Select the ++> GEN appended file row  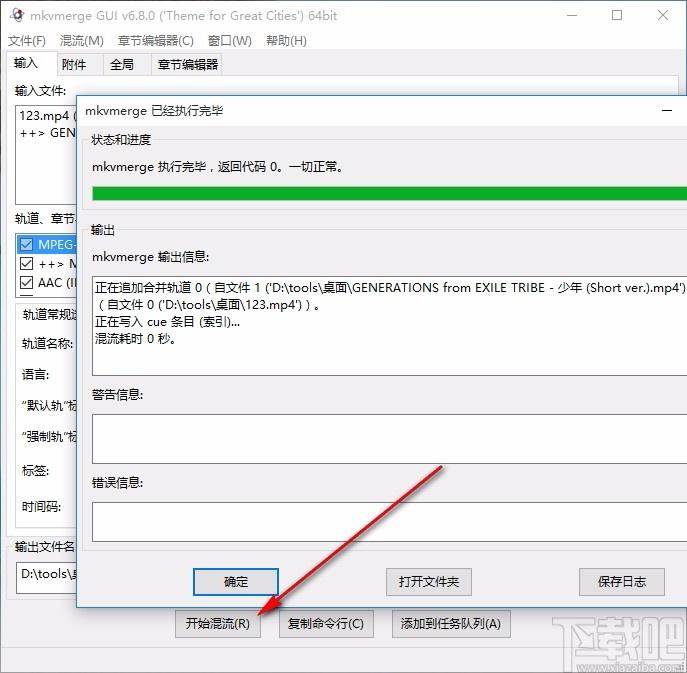tap(47, 132)
